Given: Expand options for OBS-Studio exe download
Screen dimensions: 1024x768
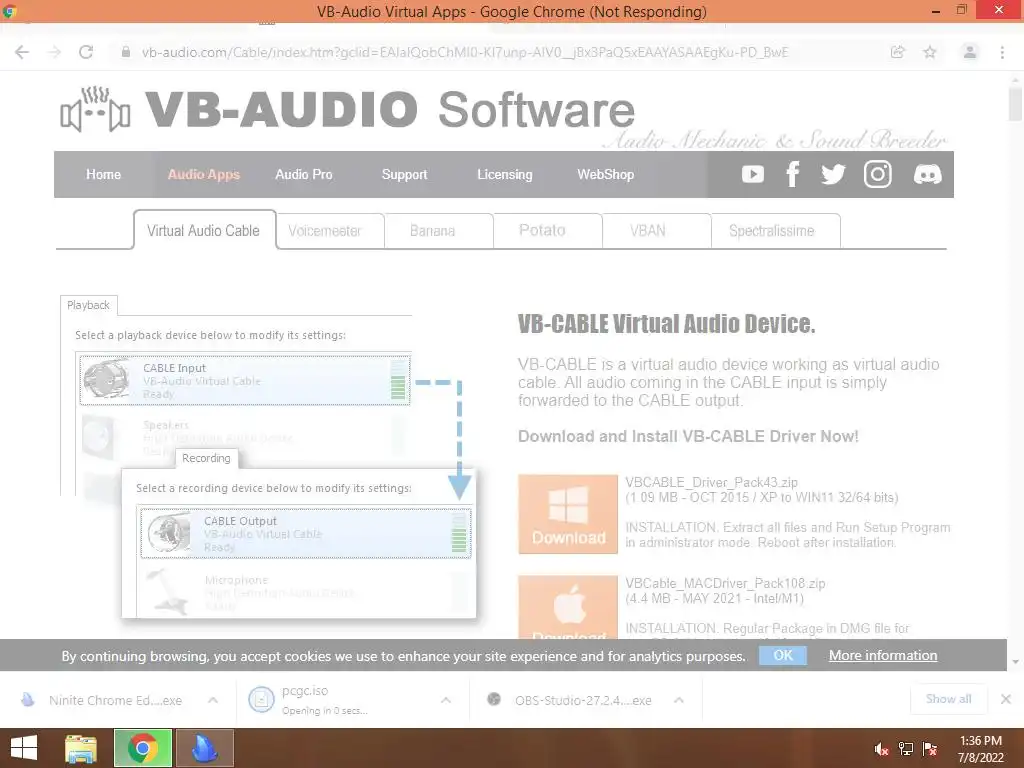Looking at the screenshot, I should [x=679, y=700].
